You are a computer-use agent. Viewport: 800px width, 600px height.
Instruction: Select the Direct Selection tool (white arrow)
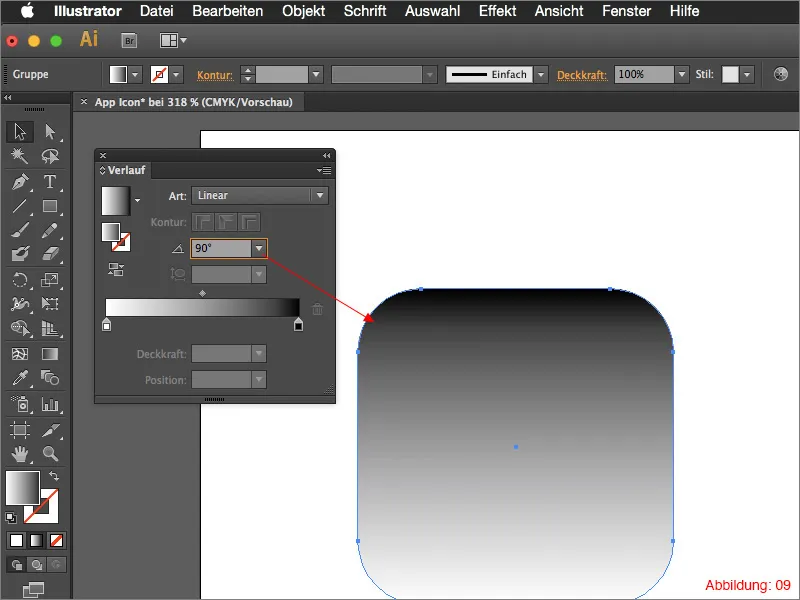(49, 132)
